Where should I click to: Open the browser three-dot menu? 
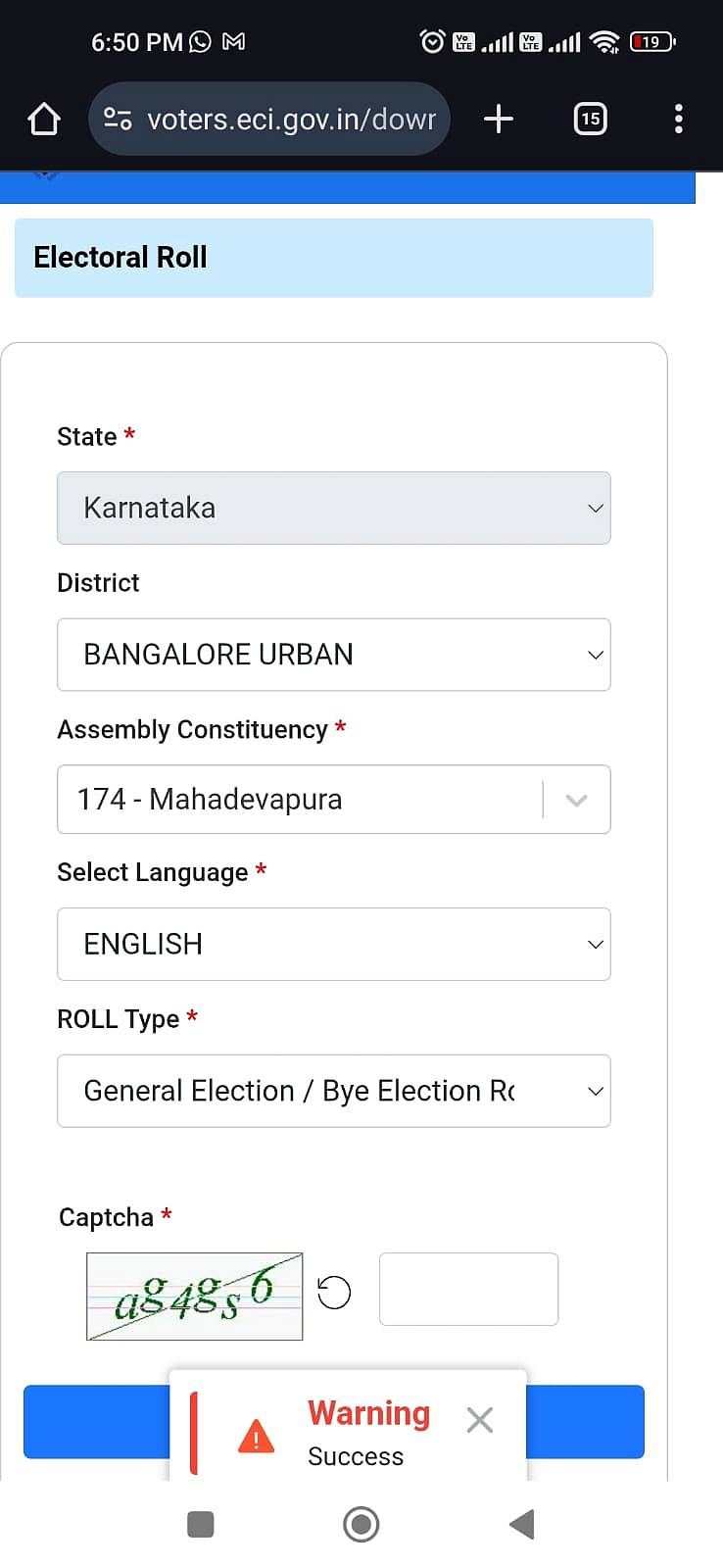(678, 120)
